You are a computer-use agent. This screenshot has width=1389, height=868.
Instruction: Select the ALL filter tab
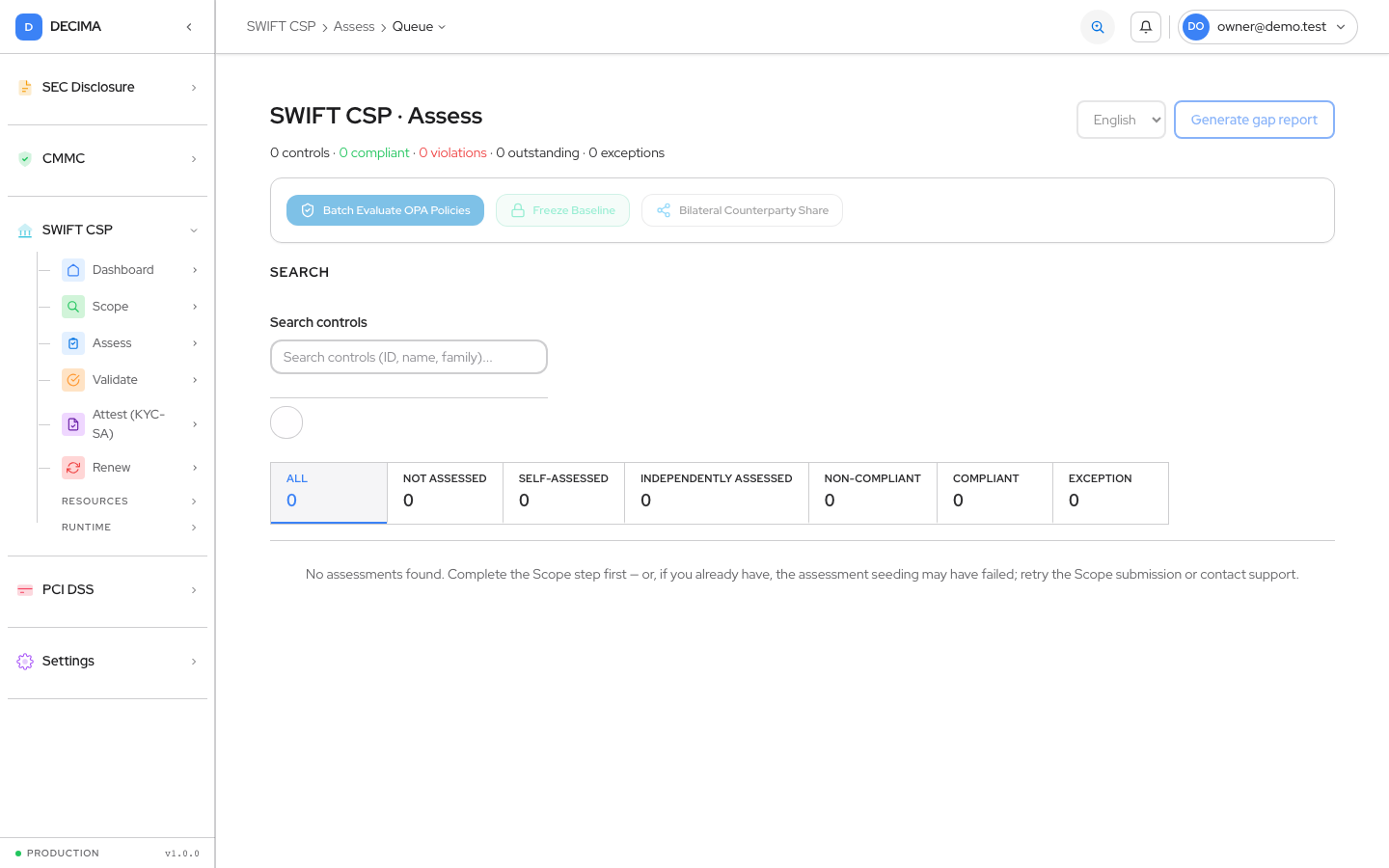(x=329, y=493)
